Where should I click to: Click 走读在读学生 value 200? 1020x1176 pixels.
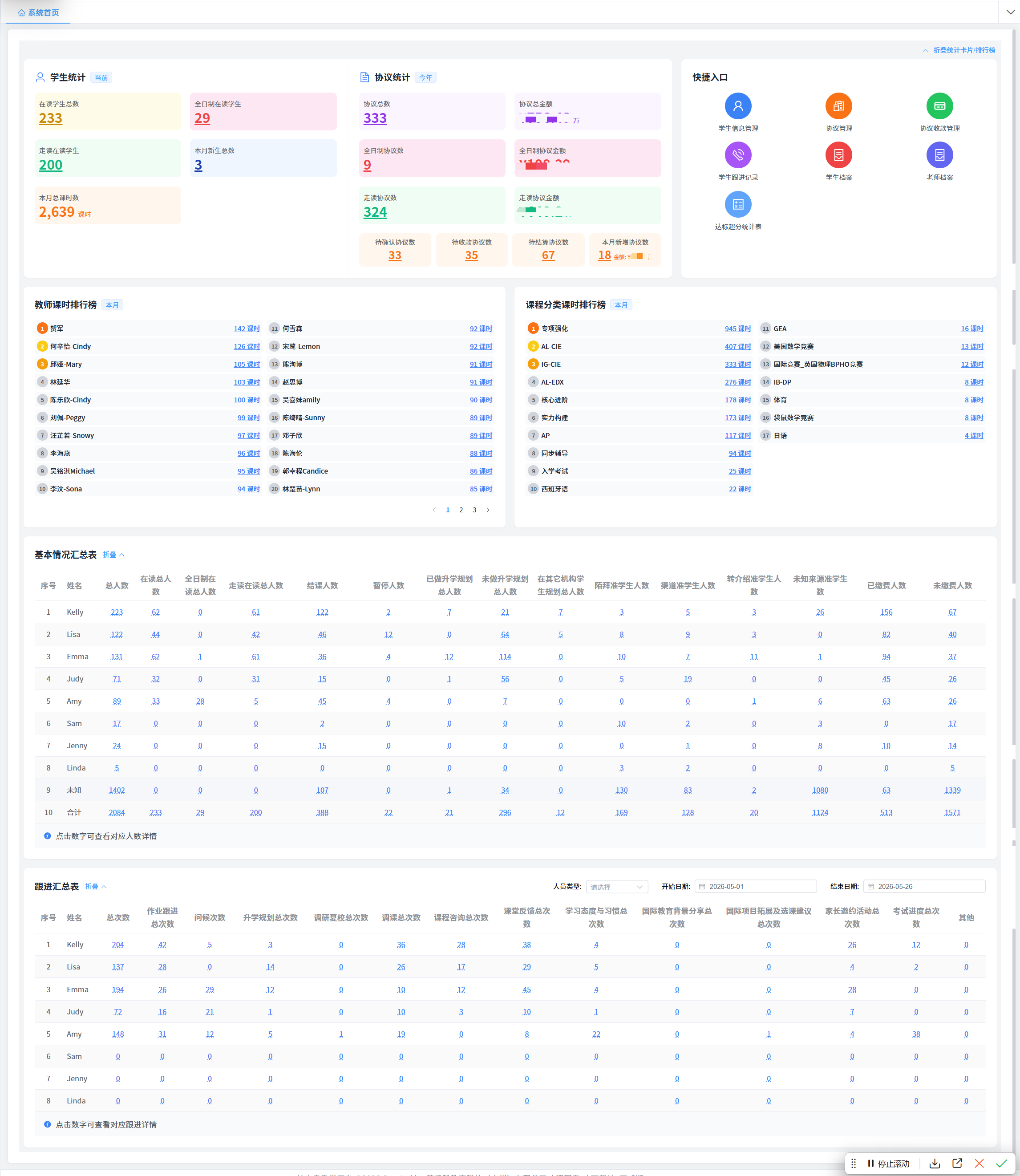coord(51,165)
